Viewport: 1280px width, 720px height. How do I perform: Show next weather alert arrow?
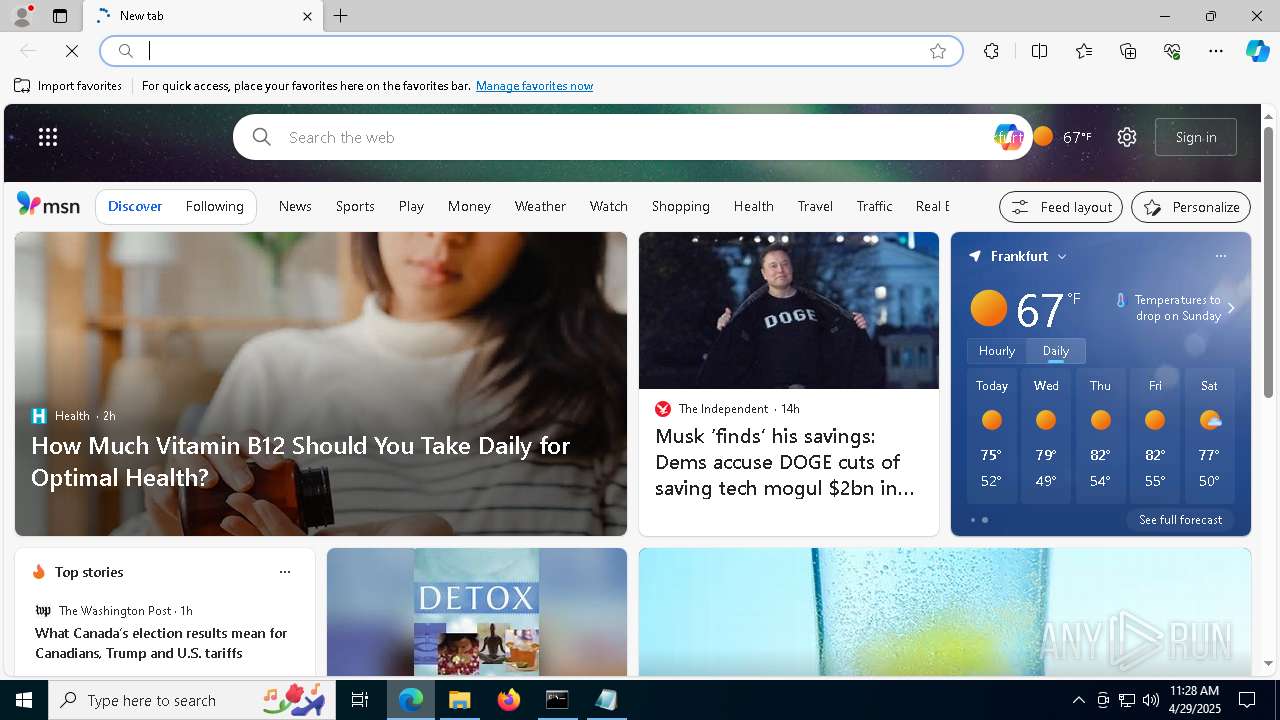[1231, 308]
